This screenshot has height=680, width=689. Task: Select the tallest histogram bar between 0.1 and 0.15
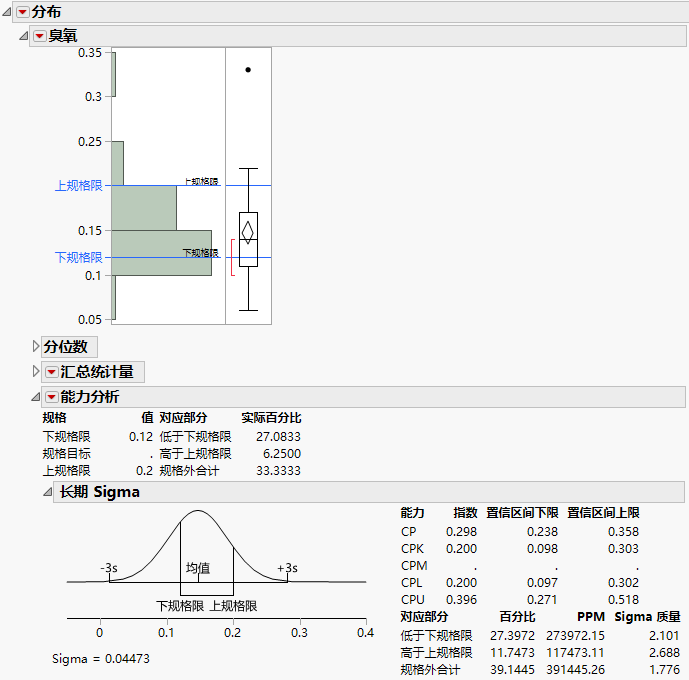[x=161, y=252]
